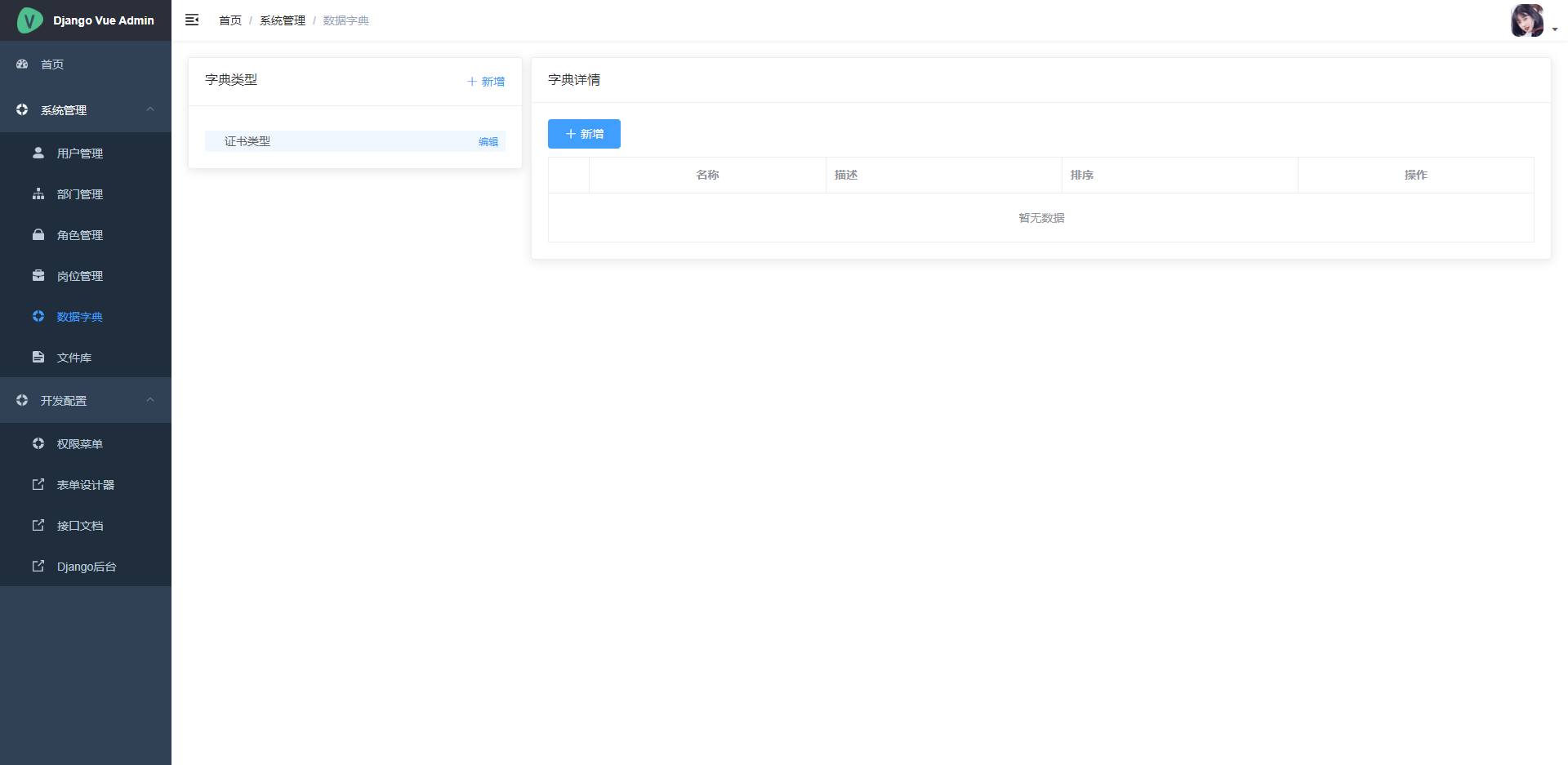Open the user avatar dropdown arrow
Viewport: 1568px width, 765px height.
tap(1555, 29)
